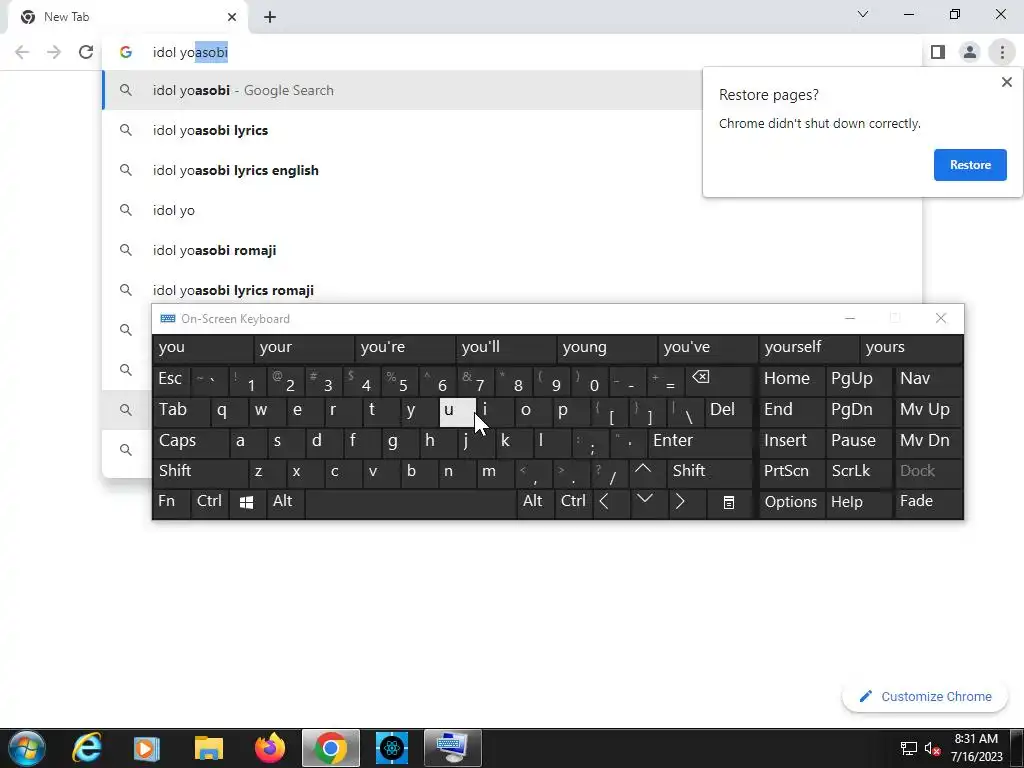Tap the Nav key on keyboard
1024x768 pixels.
(927, 379)
